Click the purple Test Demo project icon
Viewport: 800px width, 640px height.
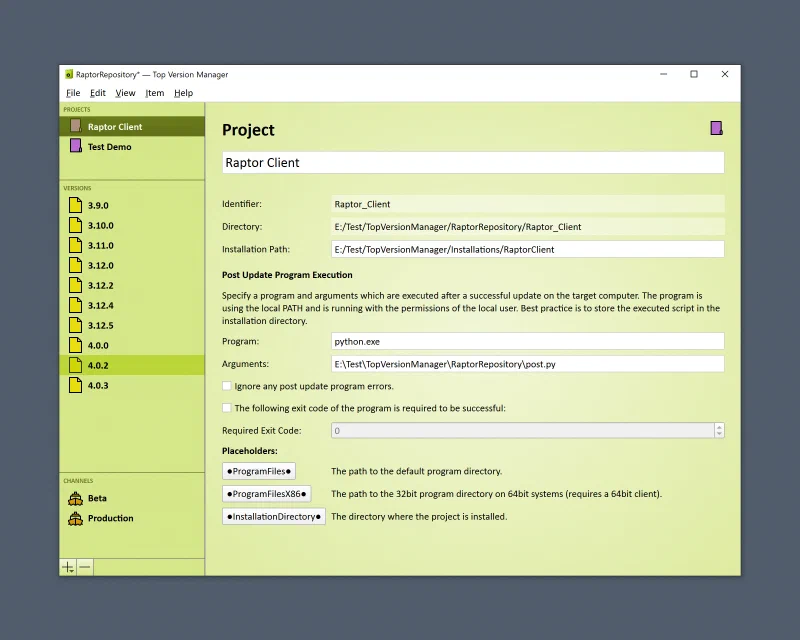pos(76,146)
